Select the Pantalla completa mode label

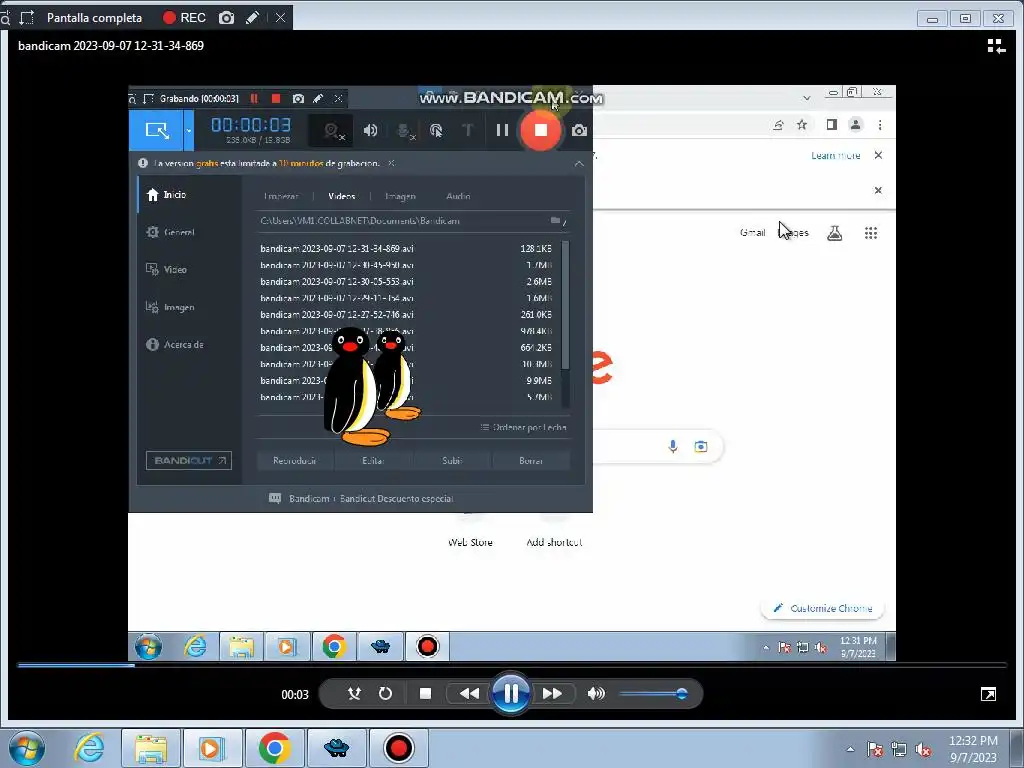click(x=94, y=18)
